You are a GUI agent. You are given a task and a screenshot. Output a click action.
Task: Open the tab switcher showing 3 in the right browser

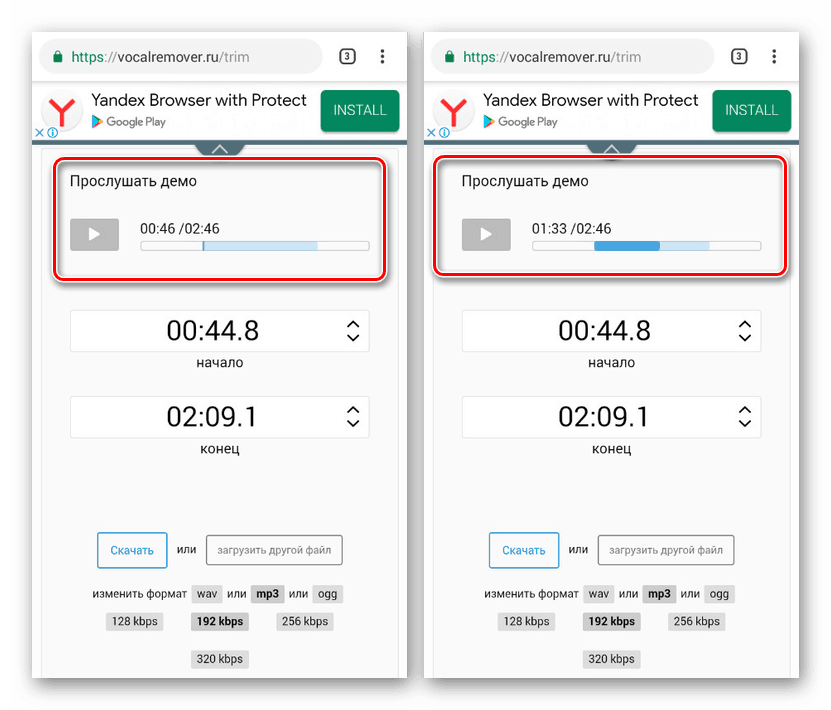[739, 56]
